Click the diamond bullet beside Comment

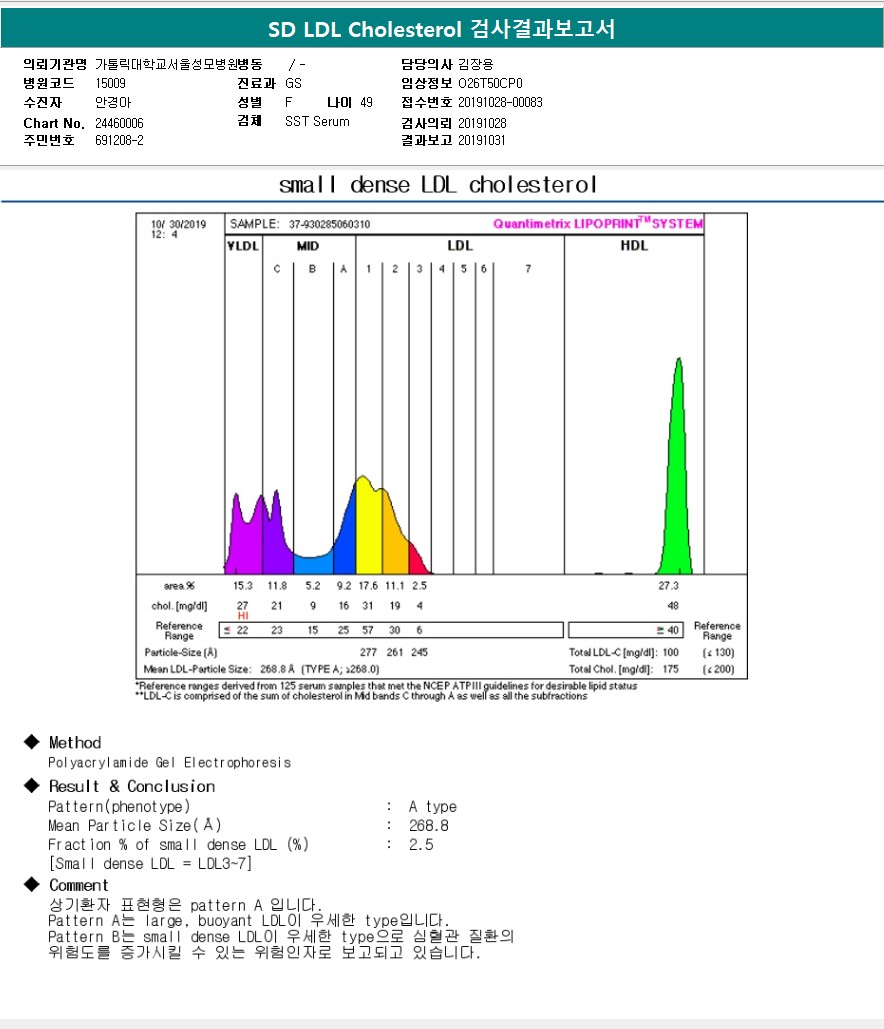coord(30,885)
